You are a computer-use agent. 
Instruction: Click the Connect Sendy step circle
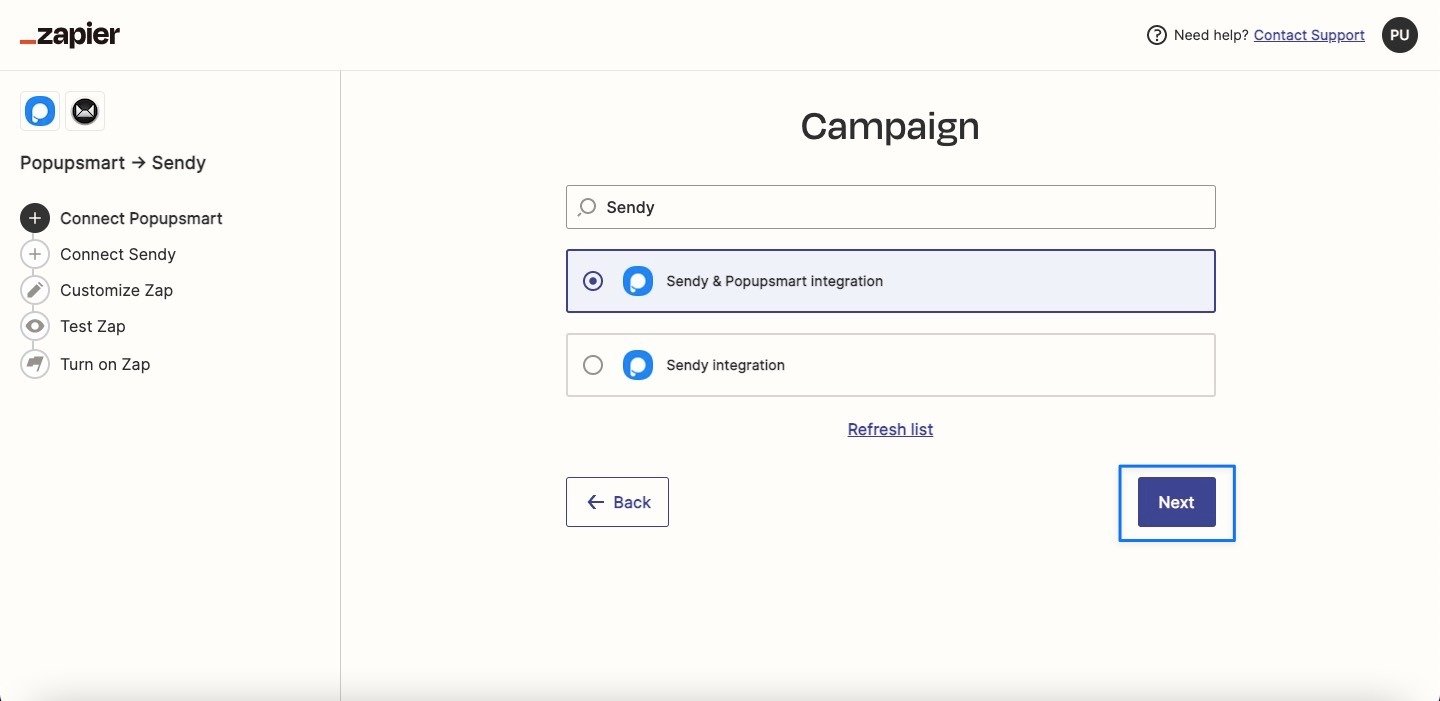[35, 254]
